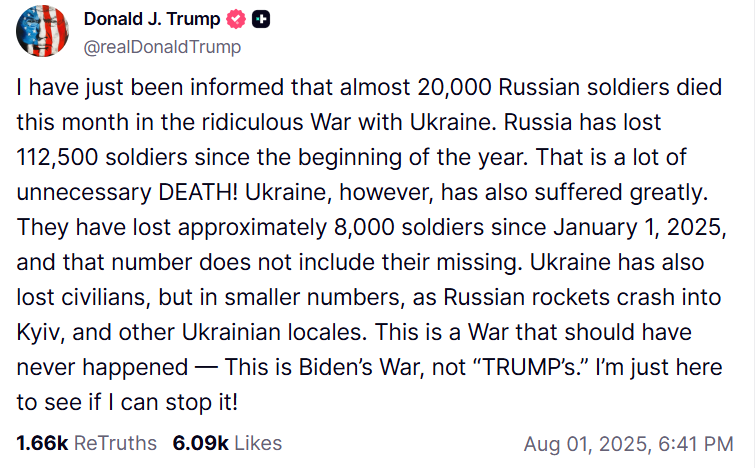Open the "Donald J. Trump" display name
The height and width of the screenshot is (468, 756).
(x=154, y=20)
